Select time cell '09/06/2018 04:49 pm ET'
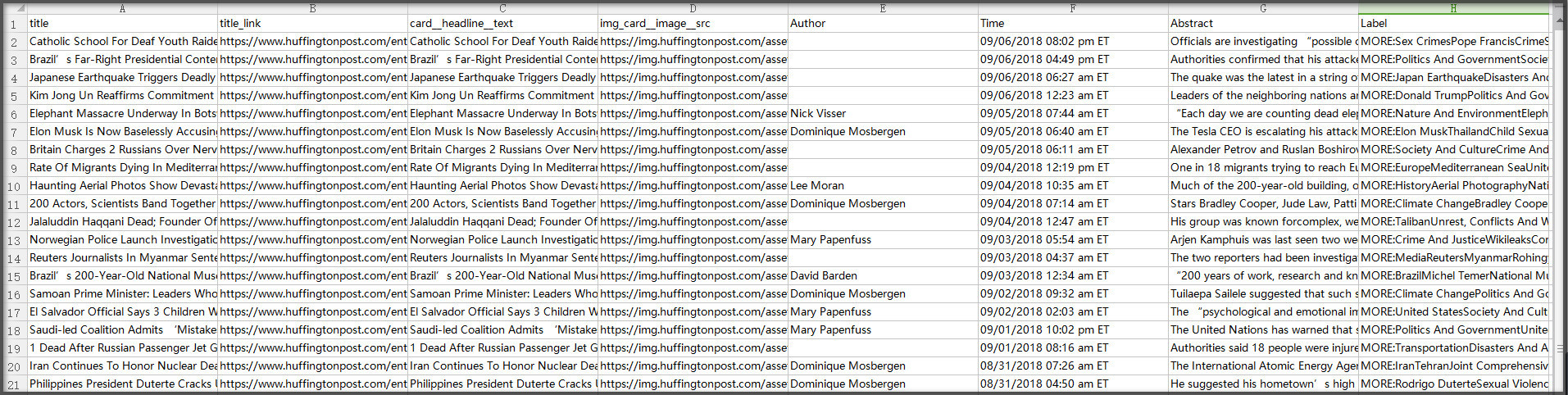This screenshot has width=1568, height=395. (1073, 59)
